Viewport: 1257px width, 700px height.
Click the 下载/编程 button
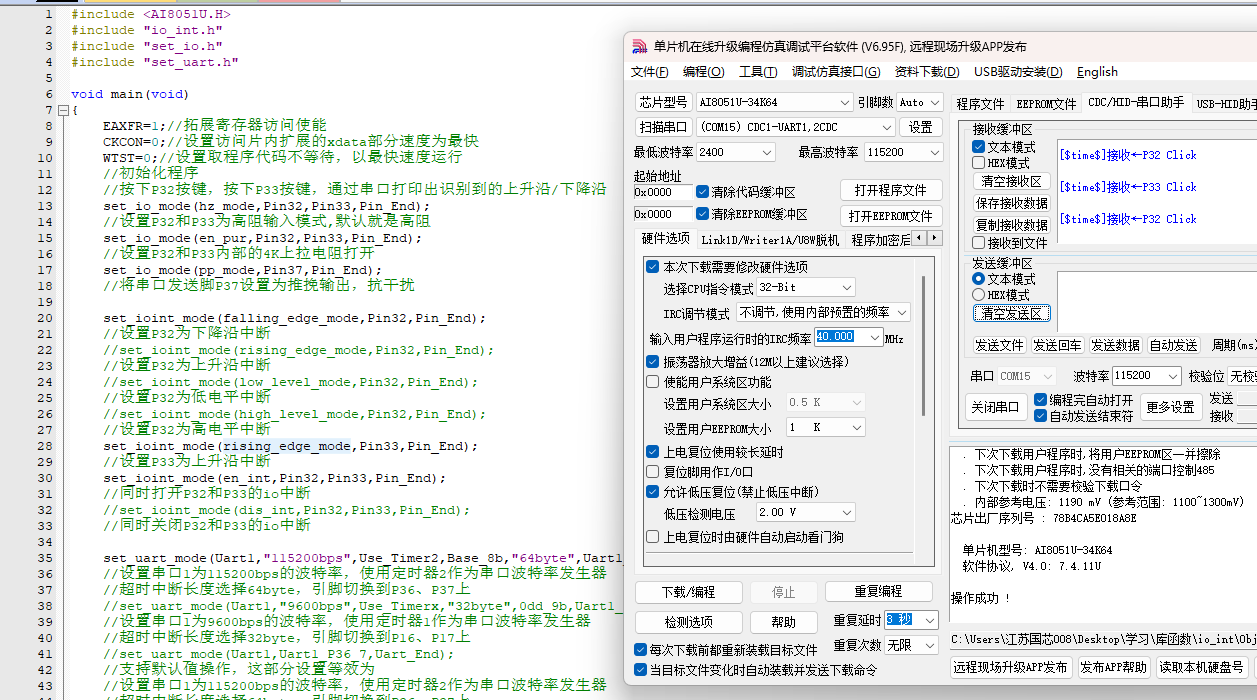coord(689,592)
